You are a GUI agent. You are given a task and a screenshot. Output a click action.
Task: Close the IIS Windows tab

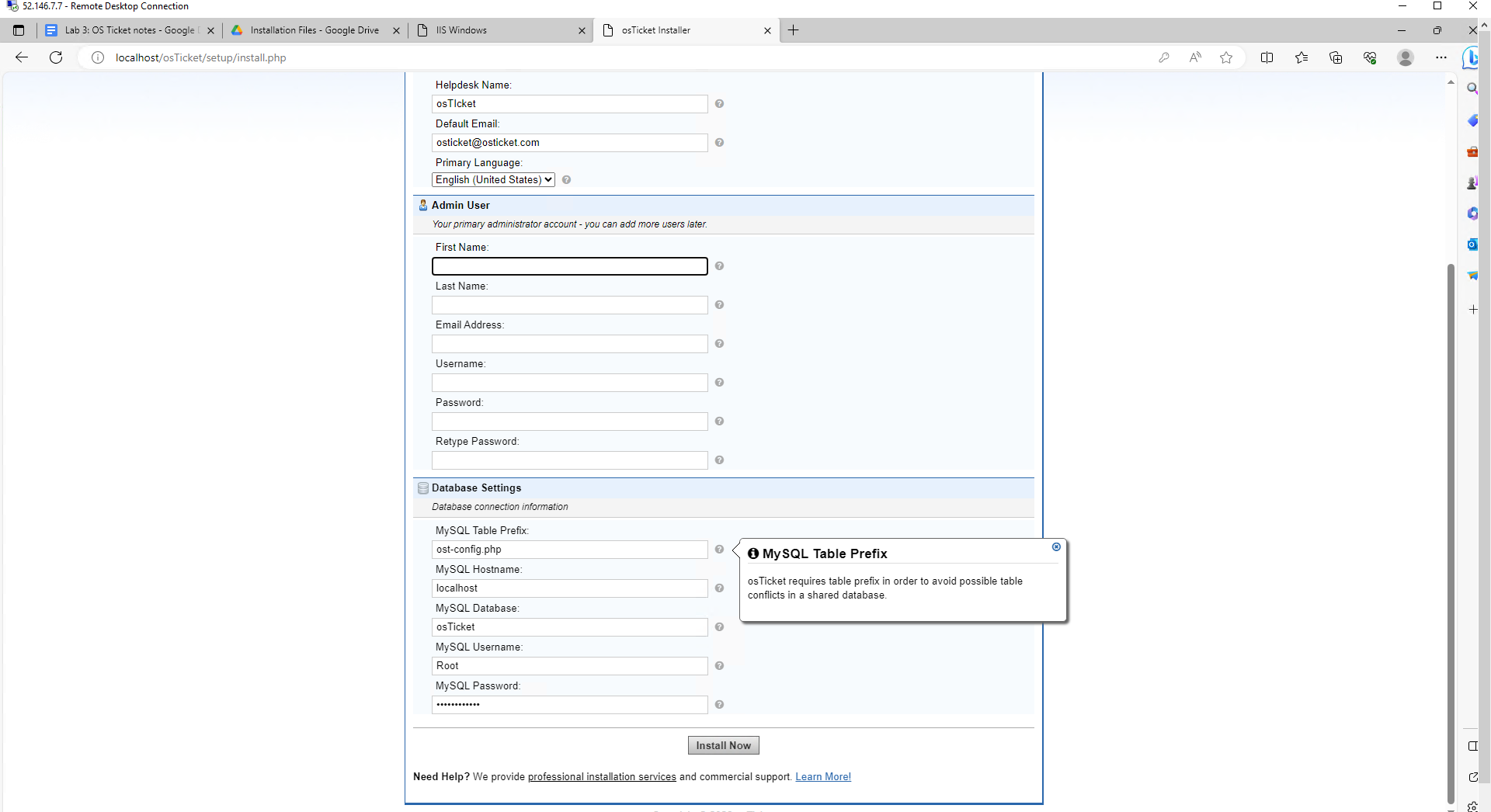(582, 30)
